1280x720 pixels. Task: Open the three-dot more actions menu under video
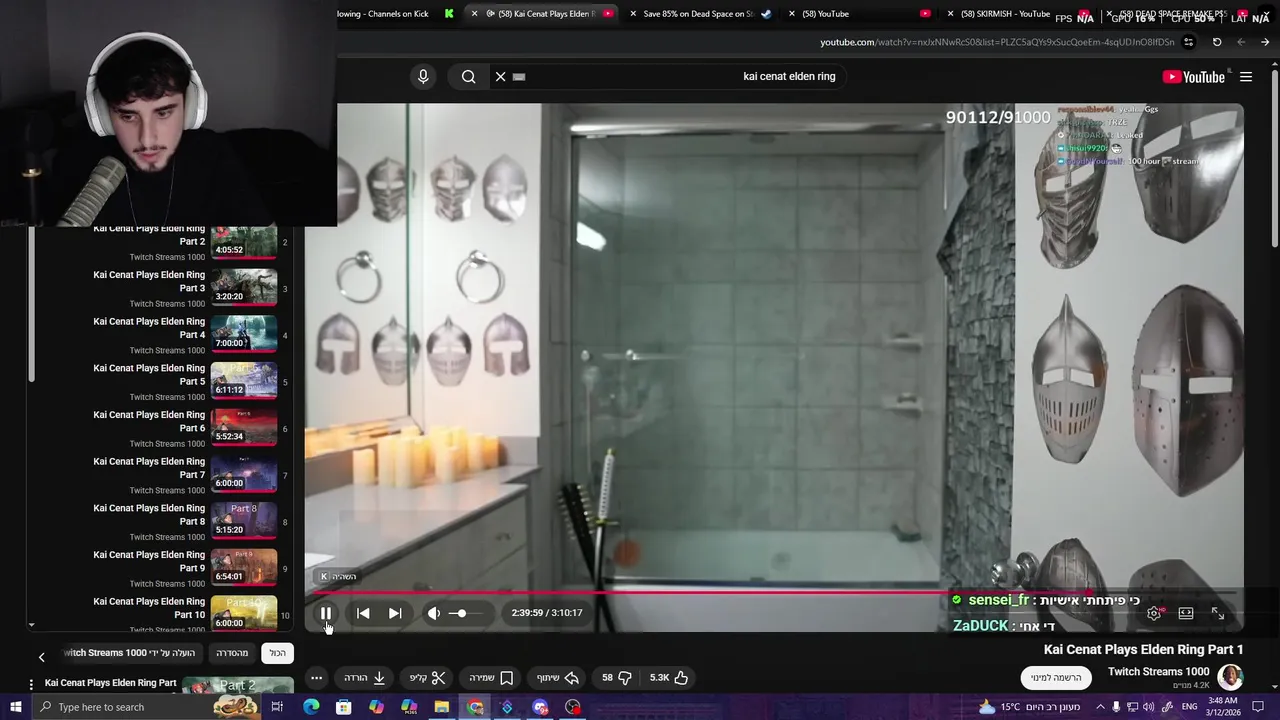coord(316,677)
